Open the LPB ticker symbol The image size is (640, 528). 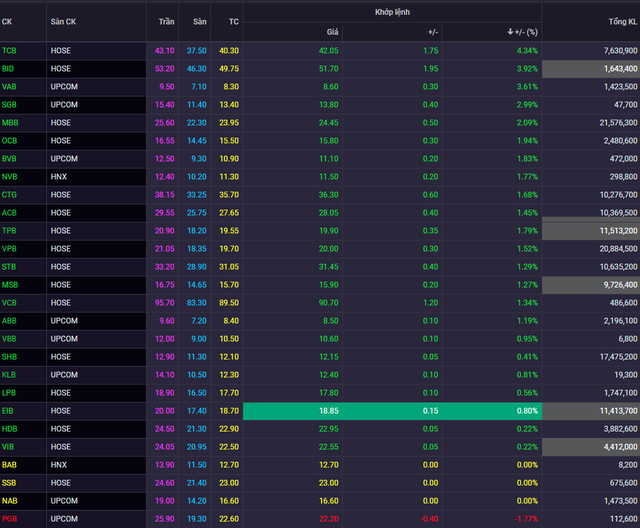[x=9, y=393]
